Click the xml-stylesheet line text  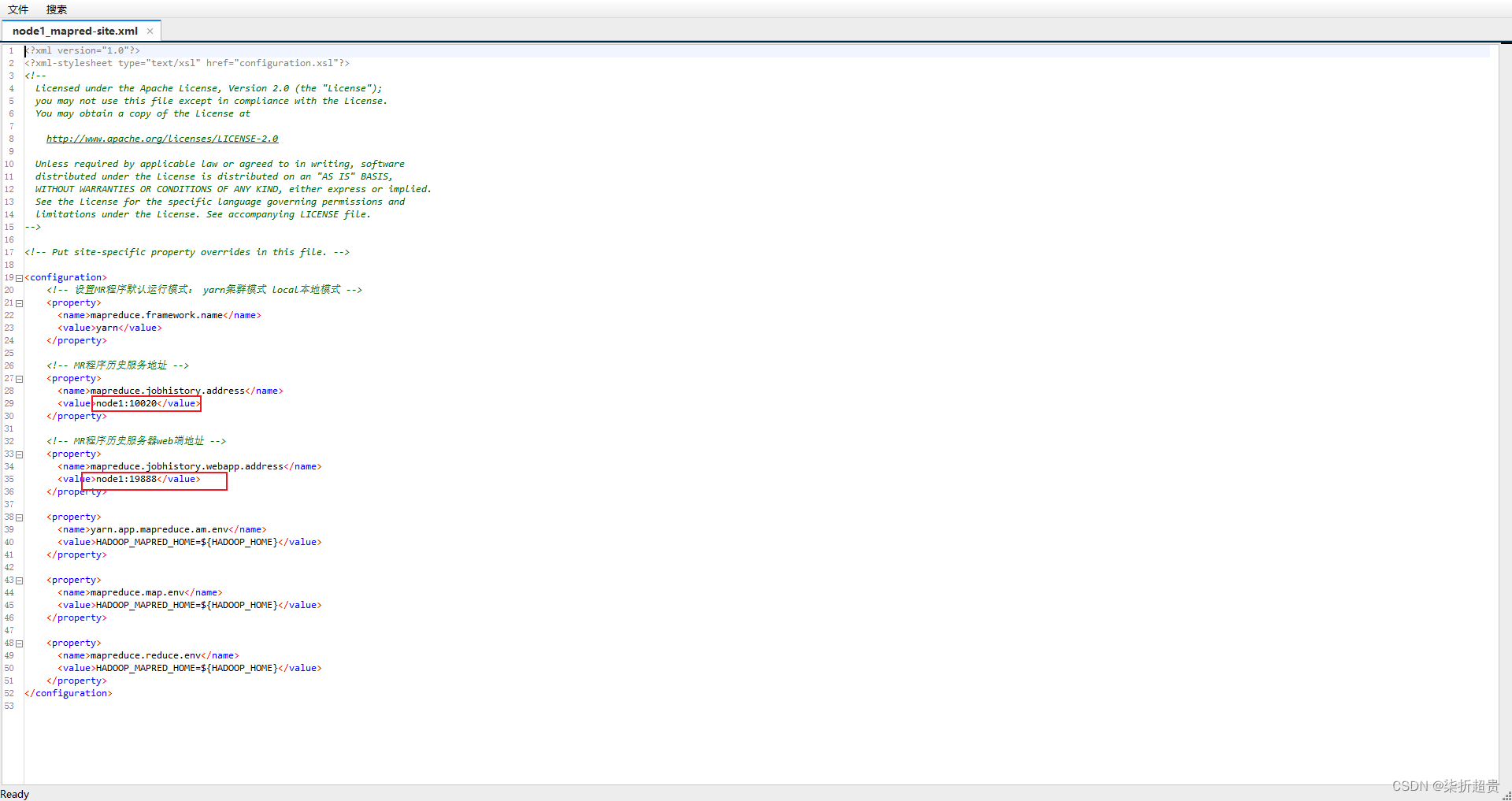[x=187, y=63]
